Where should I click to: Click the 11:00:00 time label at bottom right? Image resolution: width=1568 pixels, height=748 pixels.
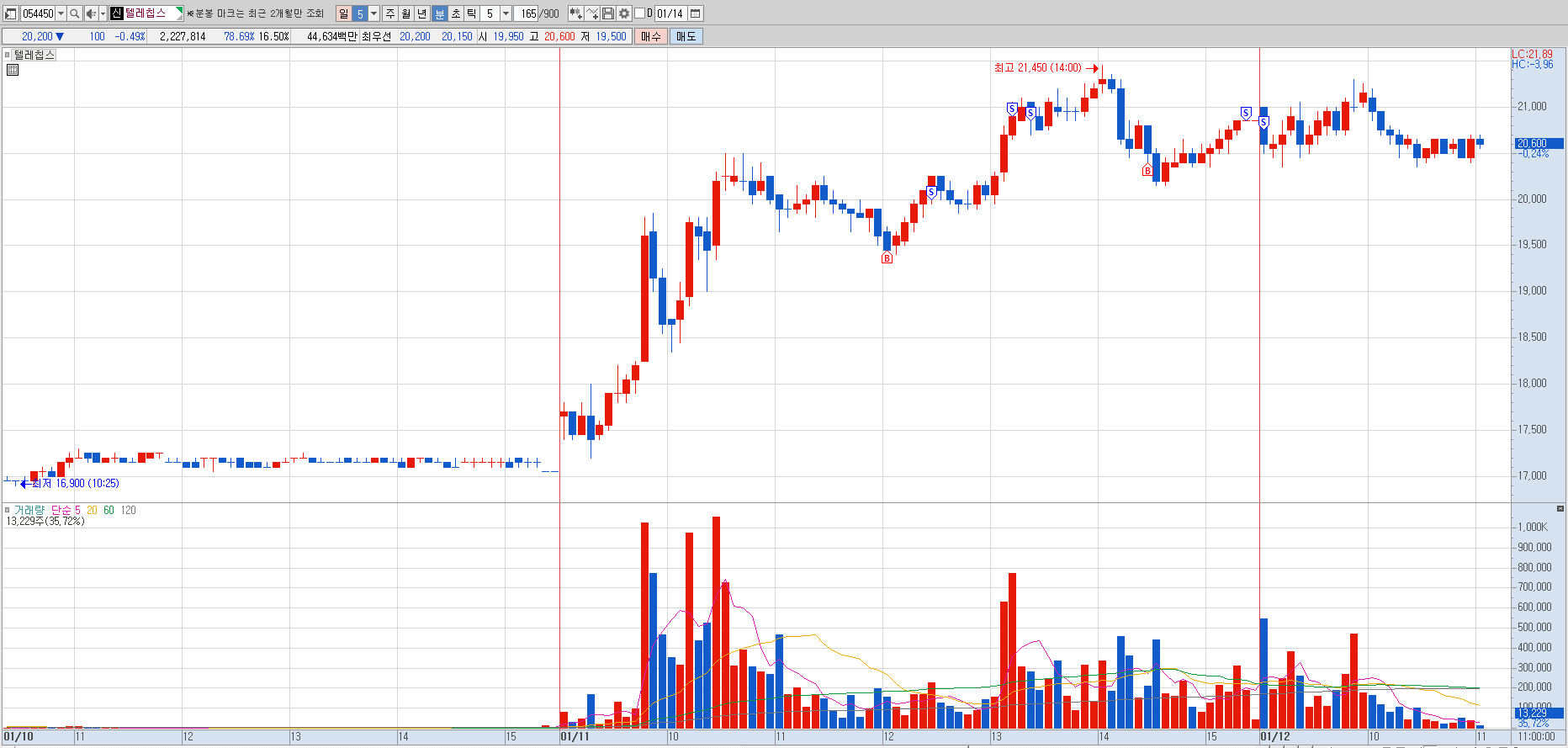(1536, 736)
